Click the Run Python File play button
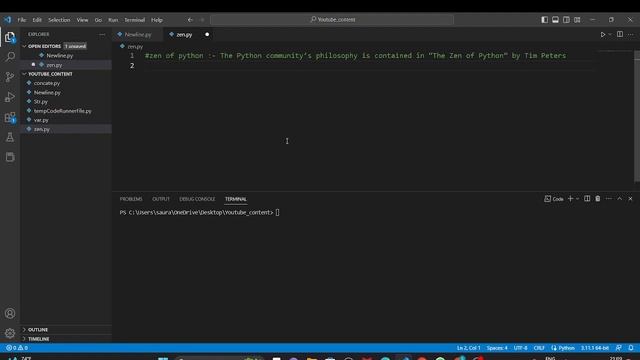This screenshot has height=360, width=640. click(602, 35)
